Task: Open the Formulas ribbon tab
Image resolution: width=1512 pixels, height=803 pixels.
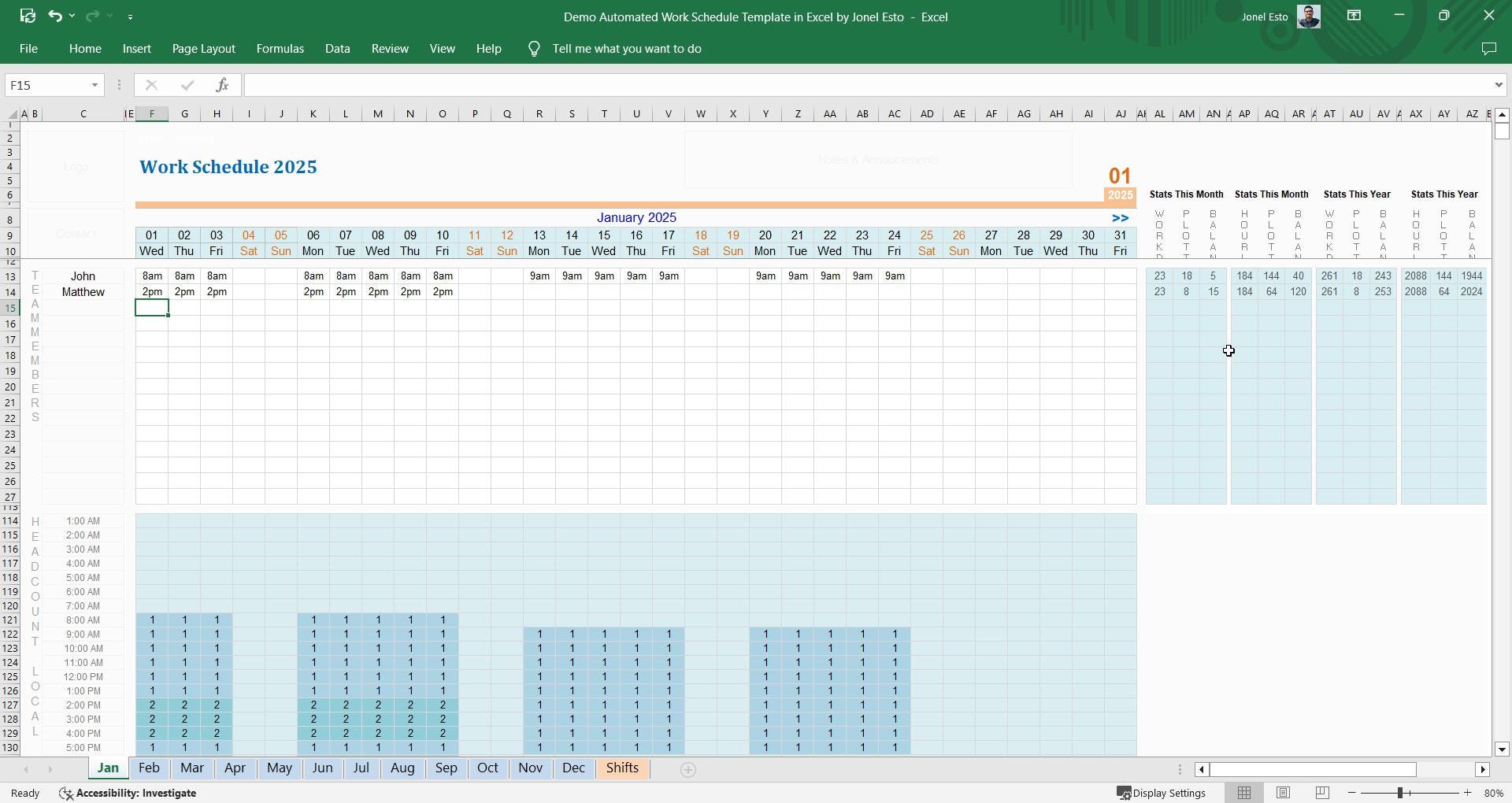Action: point(280,48)
